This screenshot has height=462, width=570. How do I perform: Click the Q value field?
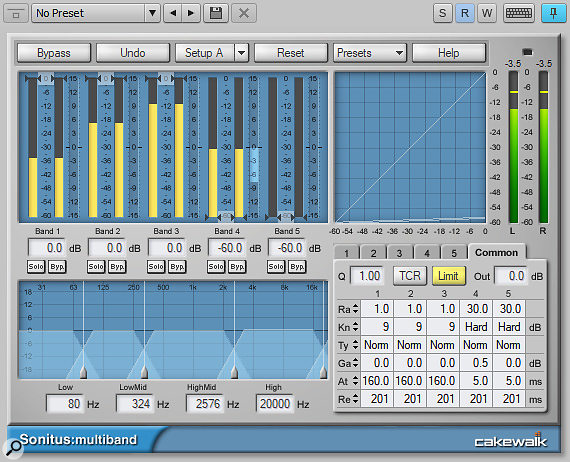tap(366, 276)
